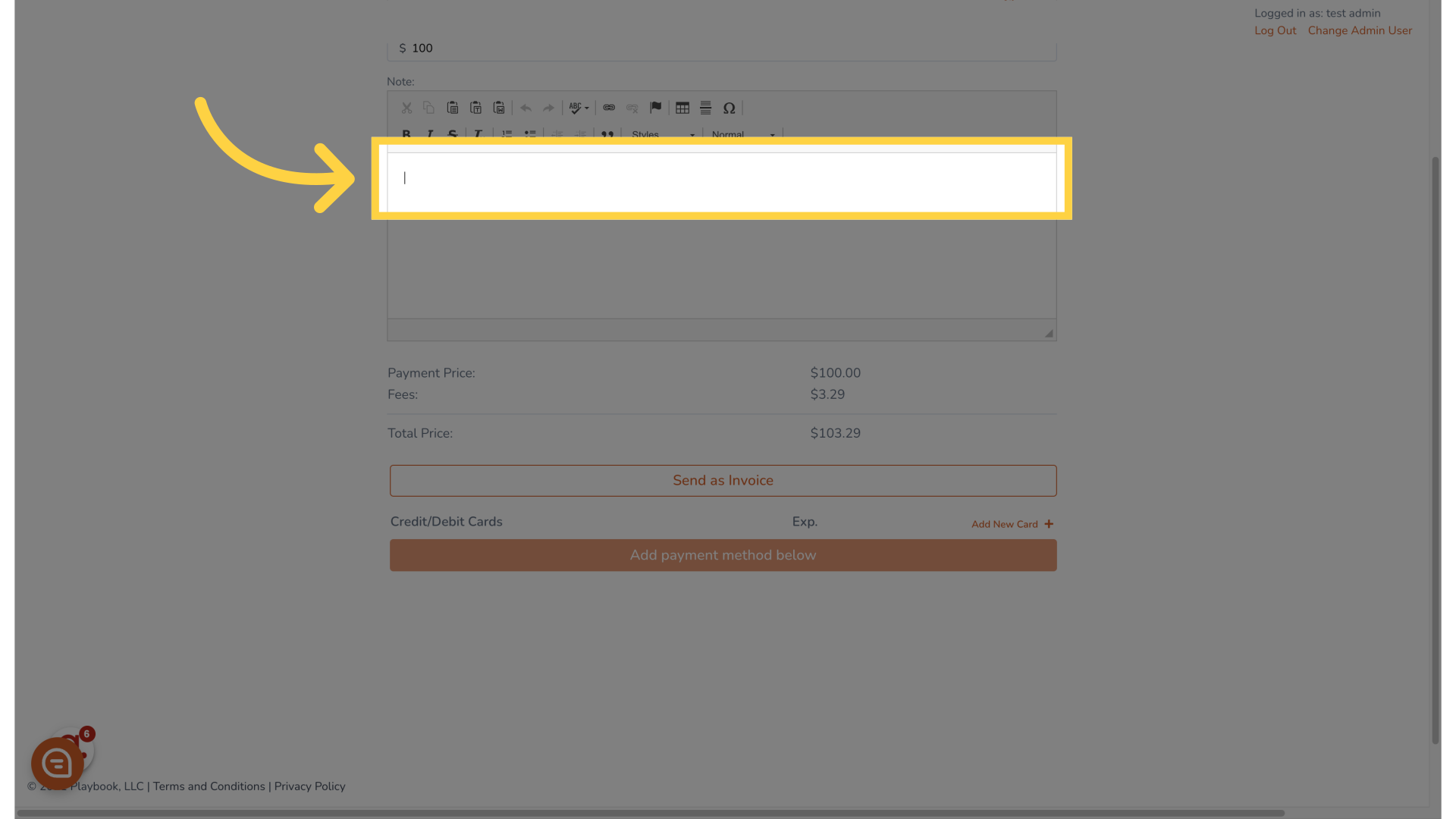Image resolution: width=1456 pixels, height=819 pixels.
Task: Click the Bold formatting icon
Action: tap(406, 134)
